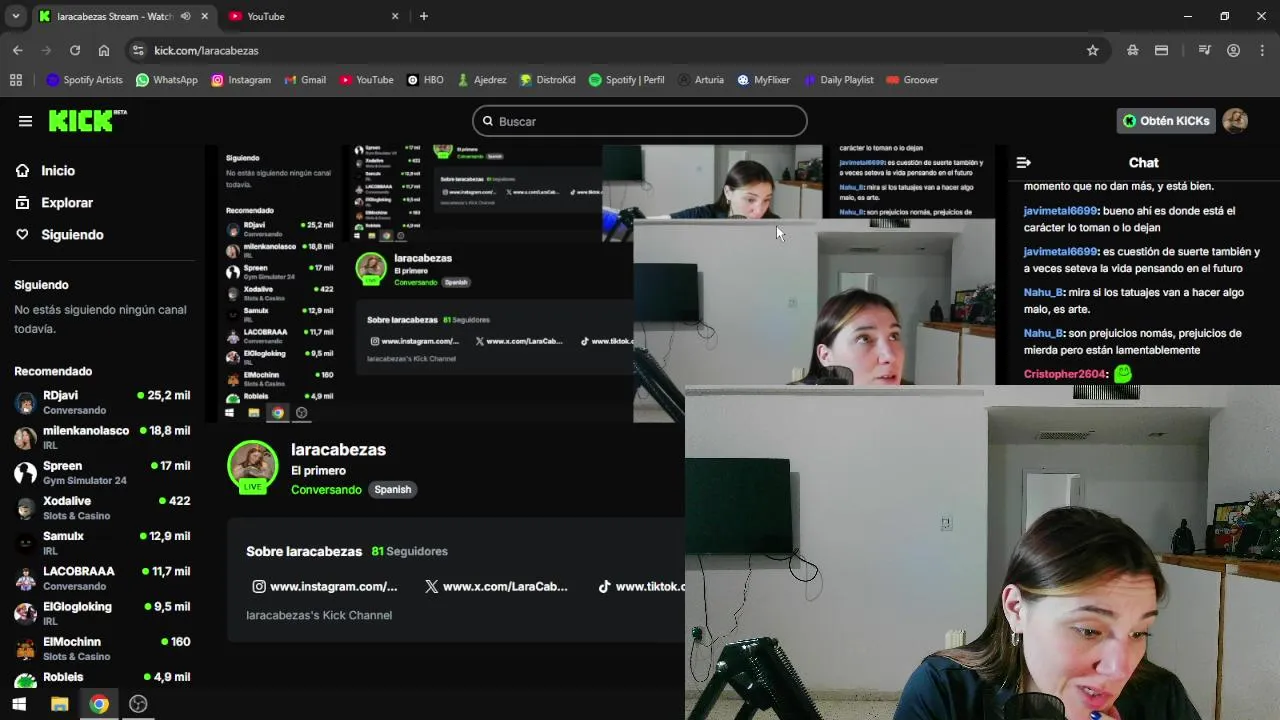Viewport: 1280px width, 720px height.
Task: Open Spotify Artists bookmark
Action: tap(85, 80)
